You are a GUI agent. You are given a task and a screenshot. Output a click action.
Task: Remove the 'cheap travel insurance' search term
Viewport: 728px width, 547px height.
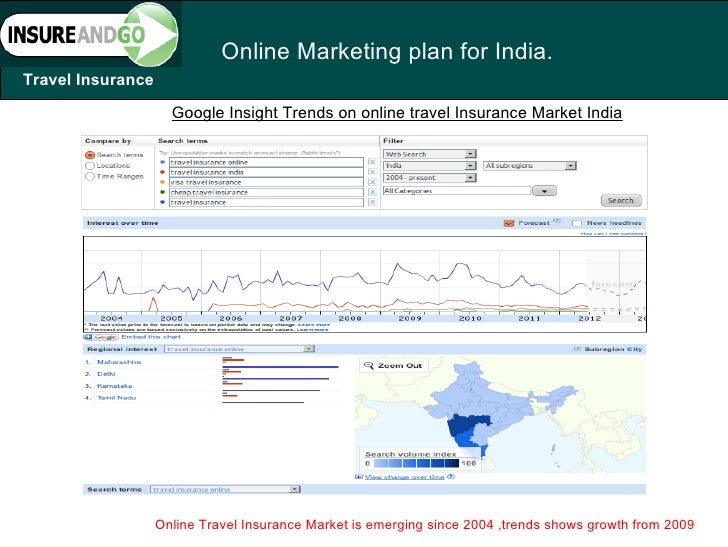(x=372, y=192)
